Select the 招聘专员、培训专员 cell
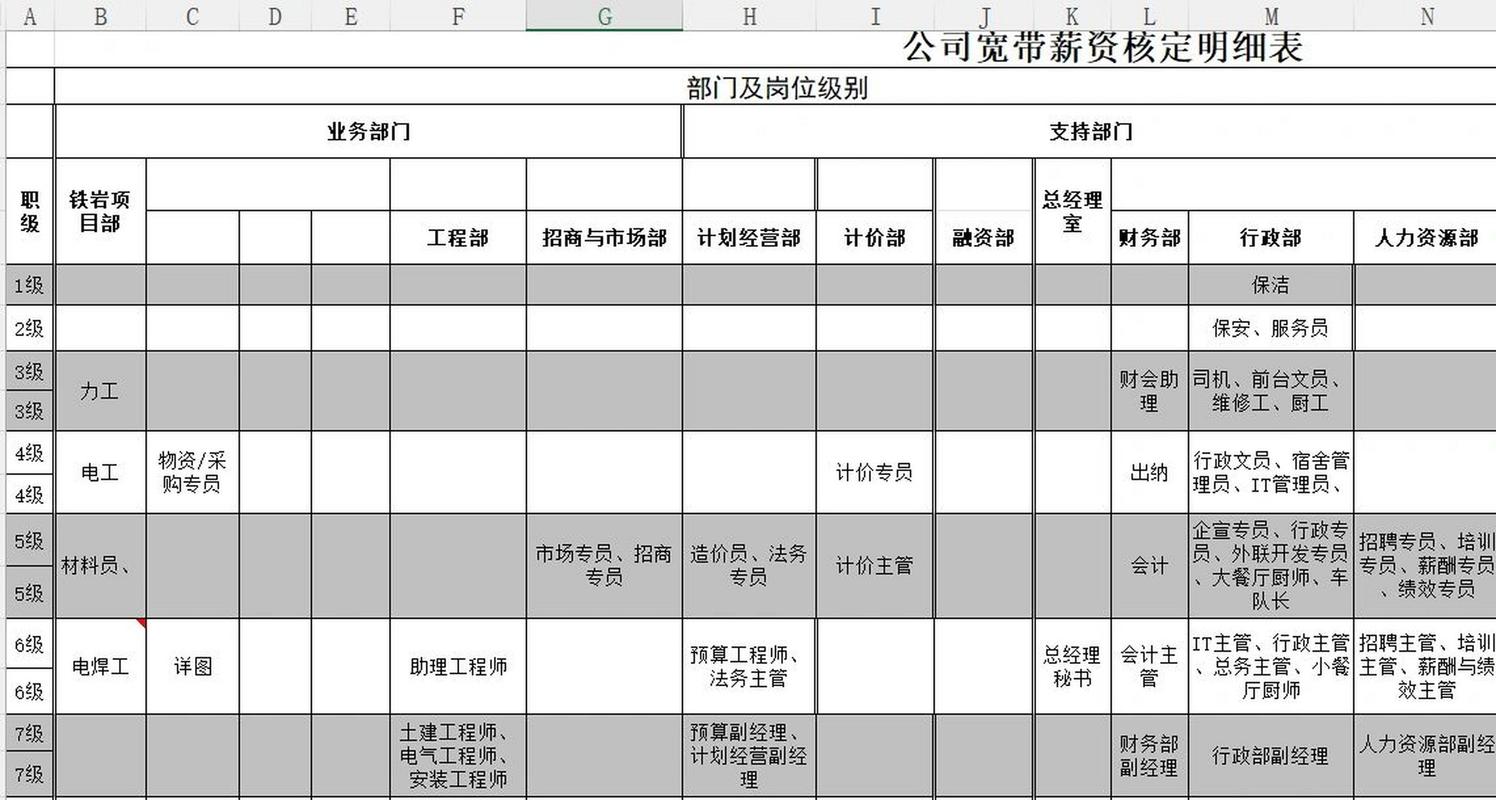The height and width of the screenshot is (800, 1496). pyautogui.click(x=1426, y=565)
